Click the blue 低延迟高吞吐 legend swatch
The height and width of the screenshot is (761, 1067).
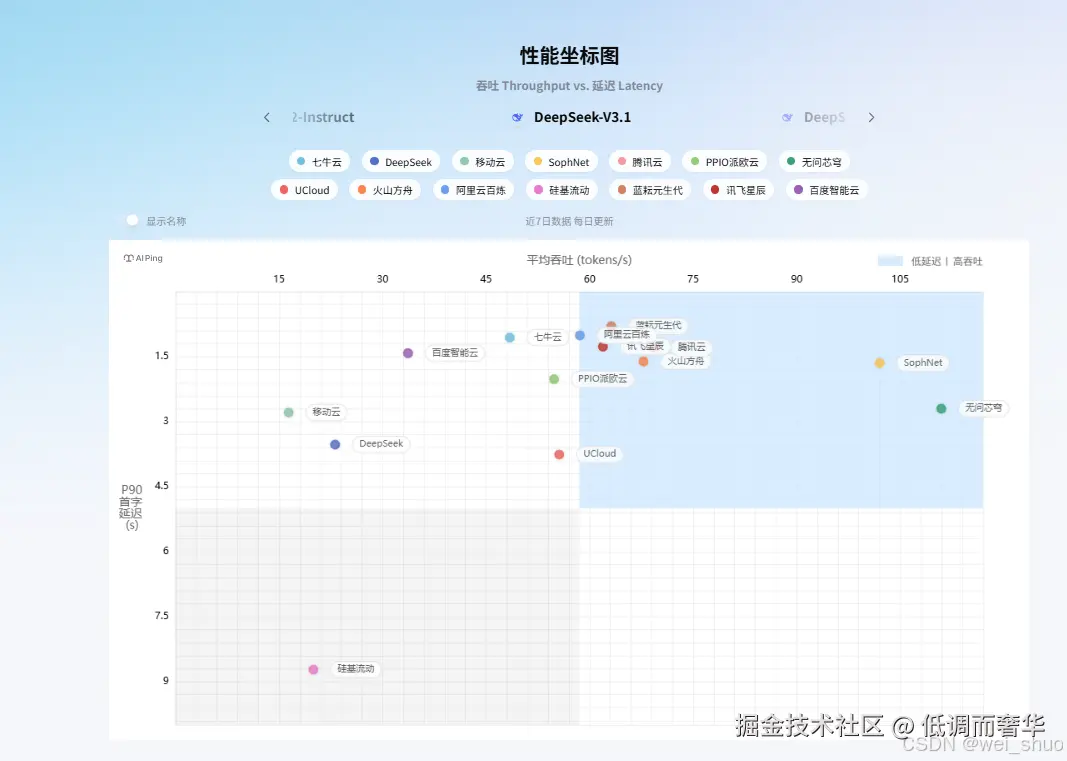890,260
